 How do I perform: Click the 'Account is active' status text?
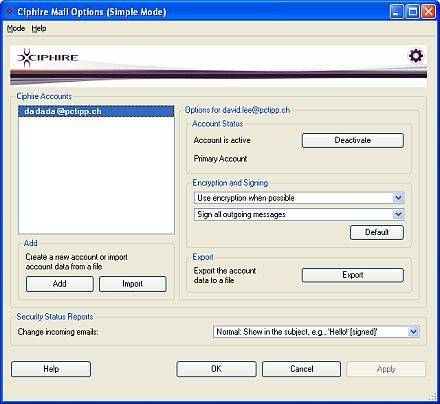click(222, 140)
